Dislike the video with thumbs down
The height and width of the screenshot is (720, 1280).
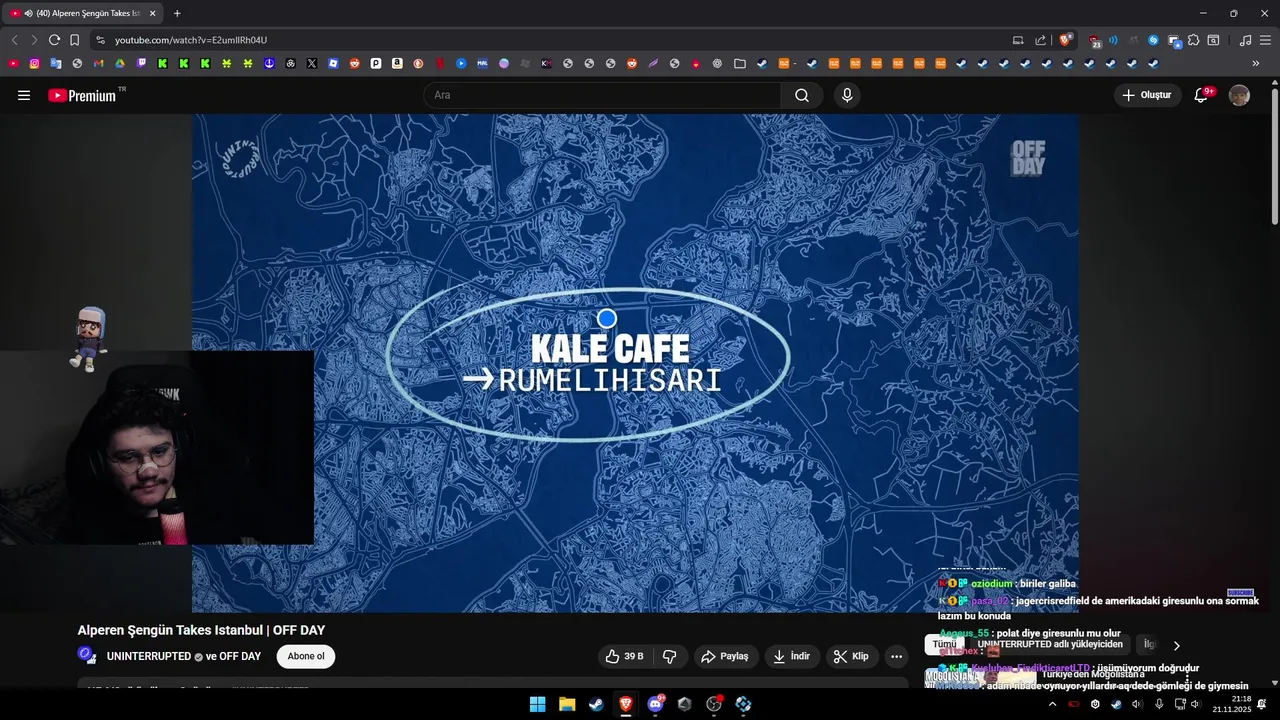pos(670,656)
